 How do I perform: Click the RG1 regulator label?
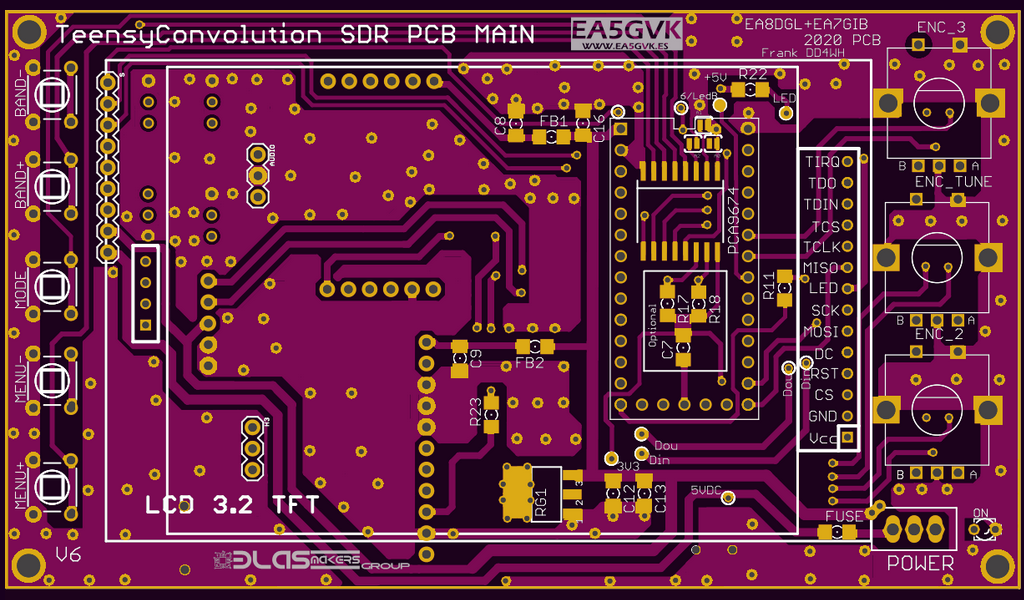[540, 503]
